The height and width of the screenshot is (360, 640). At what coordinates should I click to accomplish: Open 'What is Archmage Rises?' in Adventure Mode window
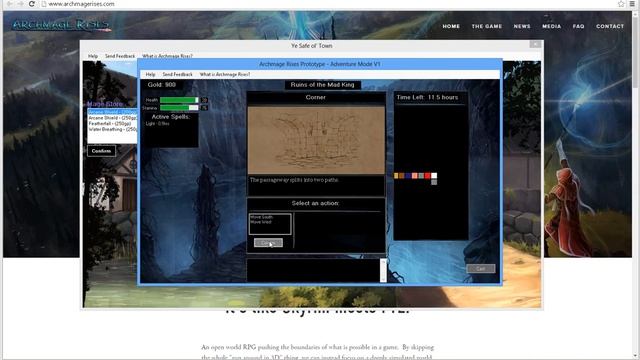click(224, 74)
